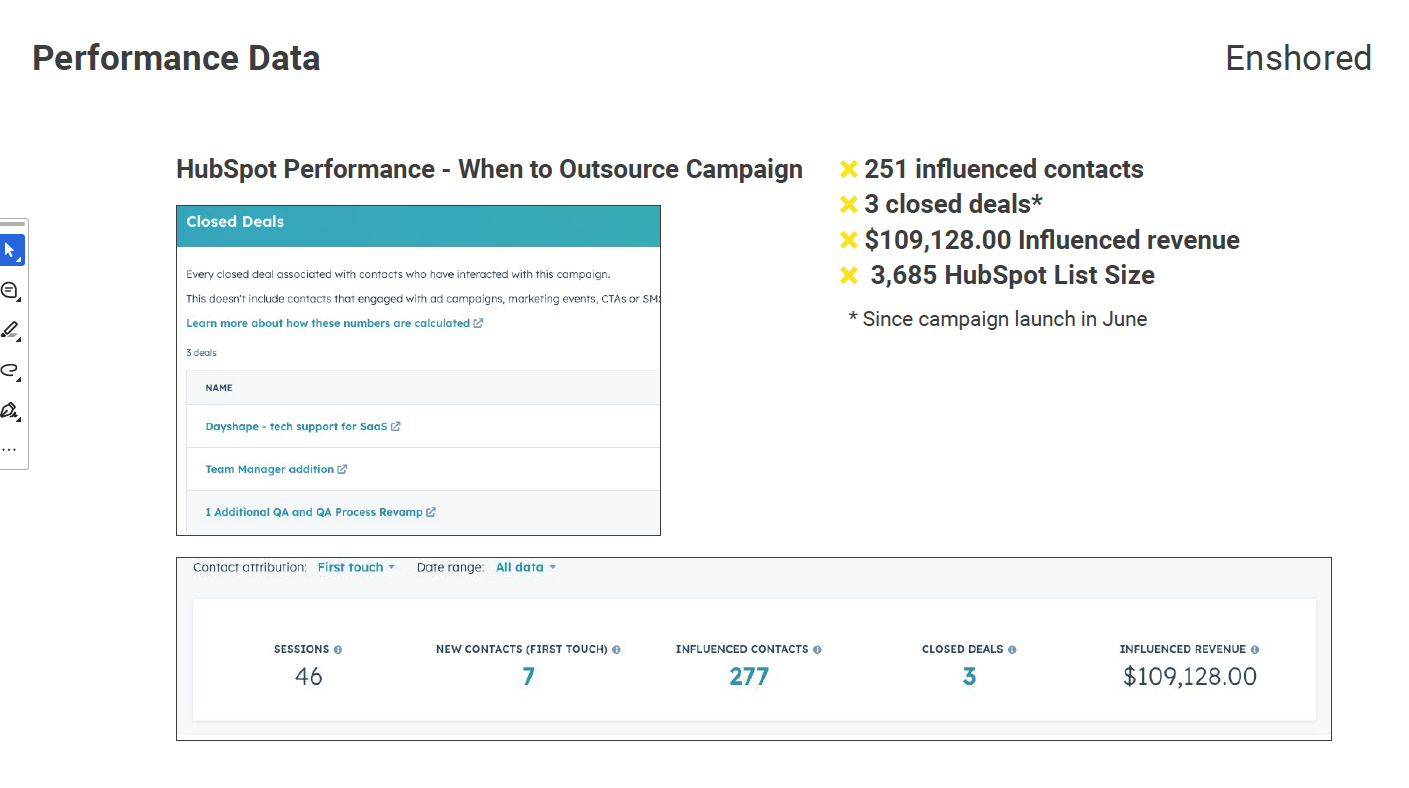Viewport: 1409px width, 788px height.
Task: Click info icon next to Influenced Revenue
Action: [1255, 650]
